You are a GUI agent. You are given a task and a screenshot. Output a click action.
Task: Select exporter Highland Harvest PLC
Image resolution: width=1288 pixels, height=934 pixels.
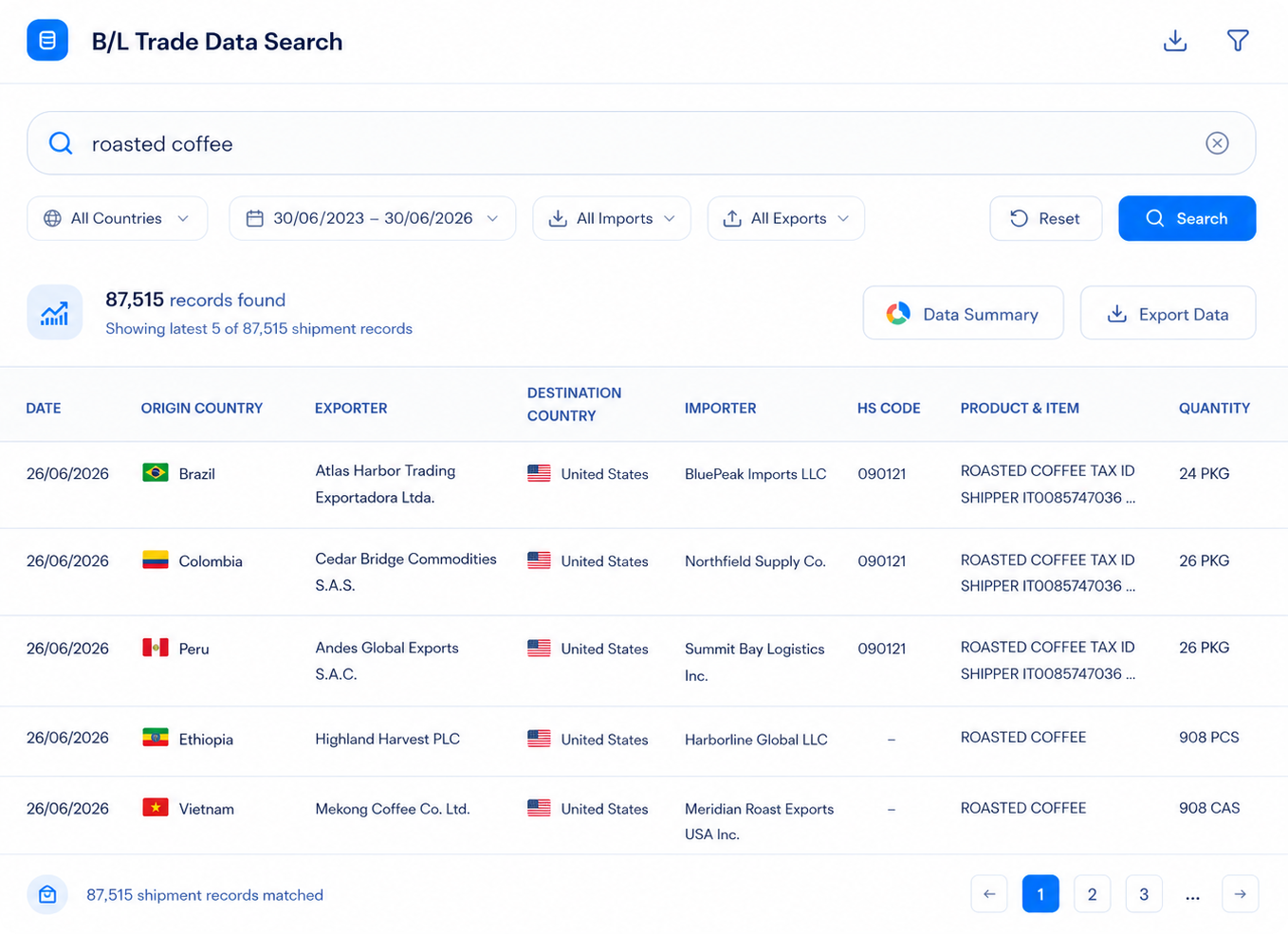click(387, 739)
